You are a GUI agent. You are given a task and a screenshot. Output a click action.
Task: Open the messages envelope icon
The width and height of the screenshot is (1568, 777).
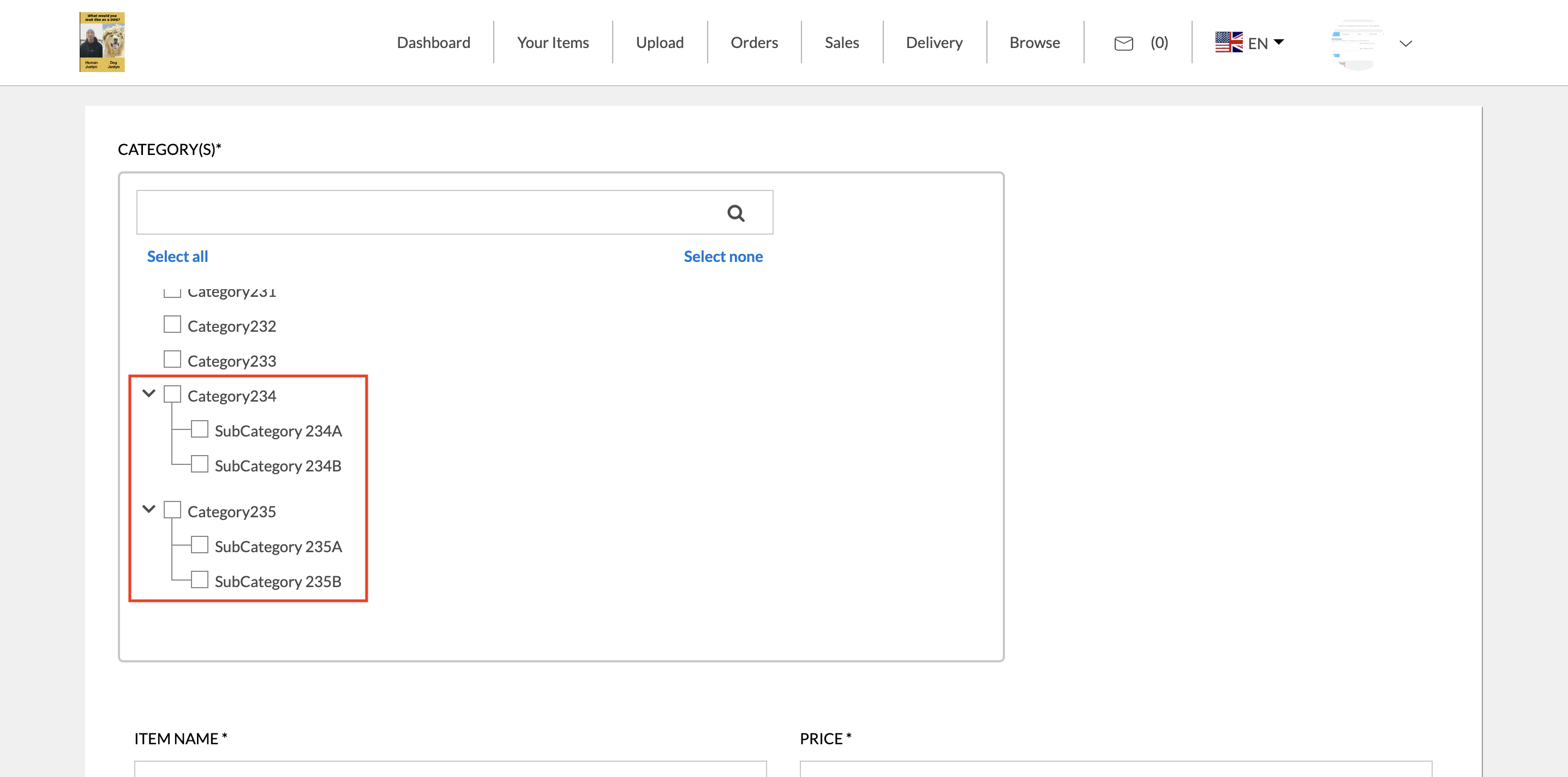[x=1123, y=43]
